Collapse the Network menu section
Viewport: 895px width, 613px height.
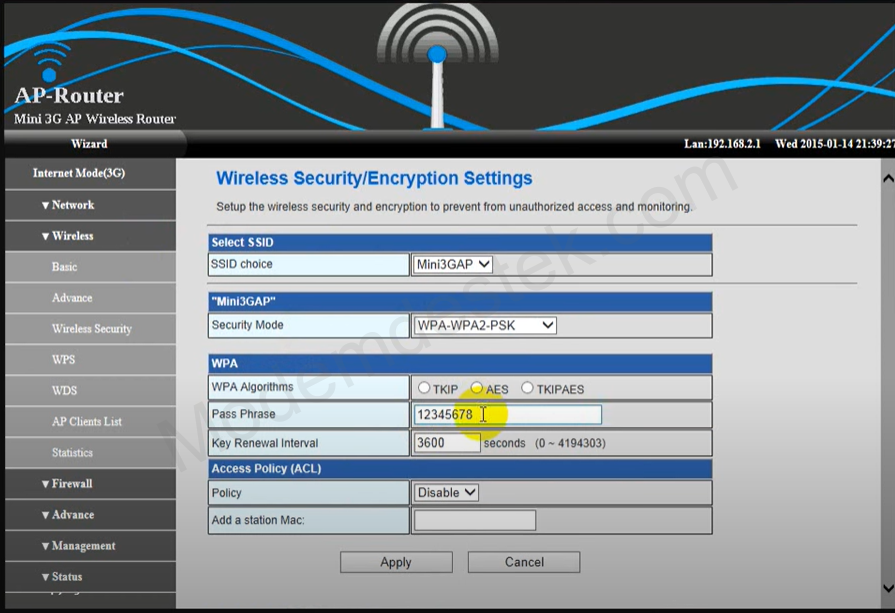tap(68, 205)
